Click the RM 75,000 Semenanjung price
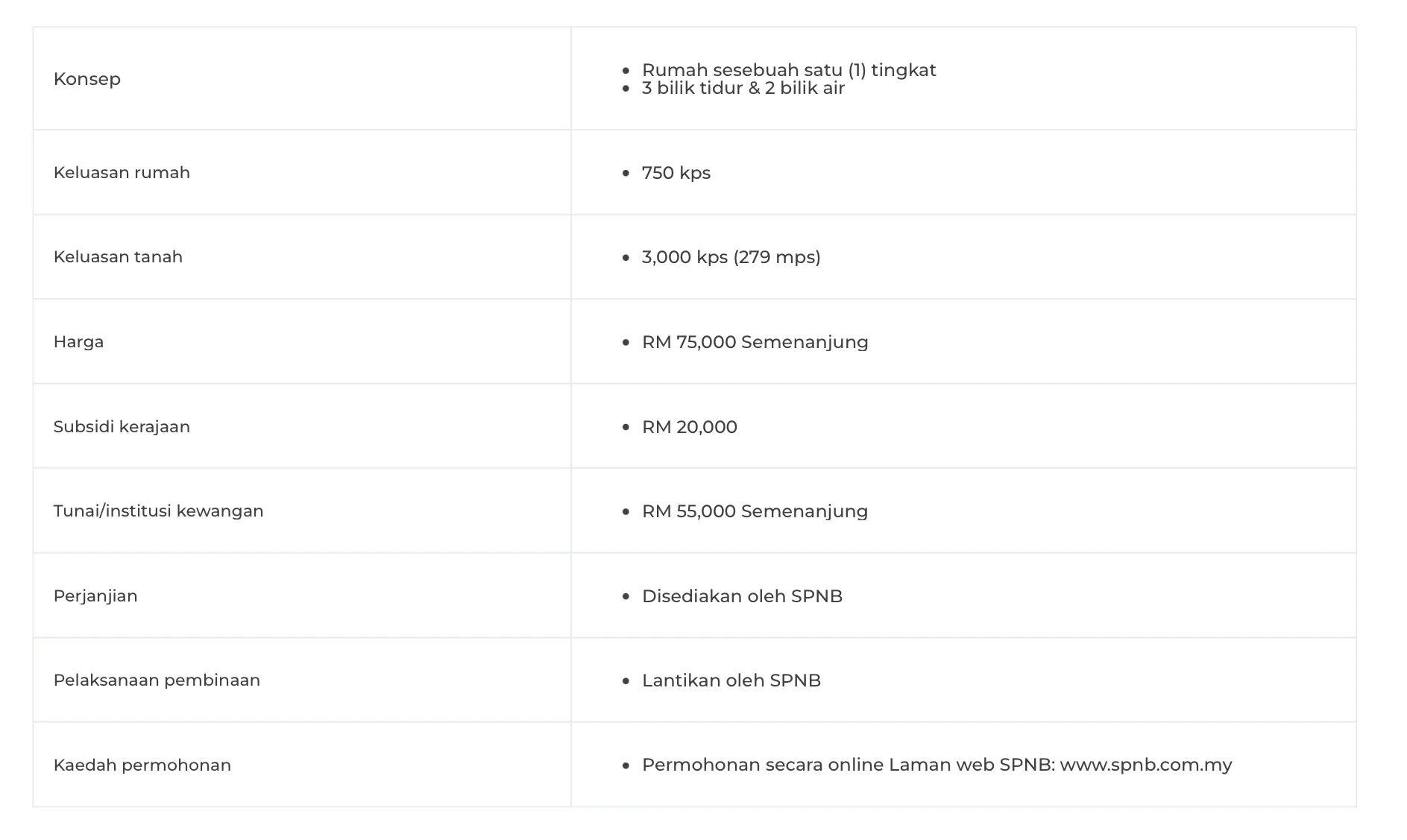The height and width of the screenshot is (840, 1407). (x=755, y=342)
